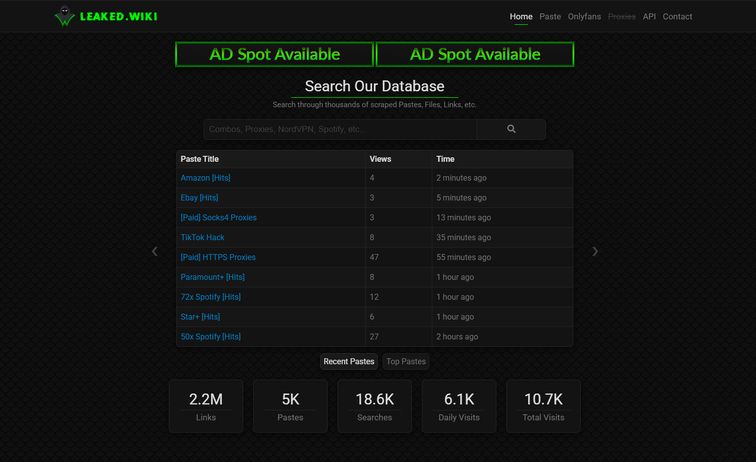
Task: Open the [Paid] Socks4 Proxies entry
Action: click(x=218, y=217)
